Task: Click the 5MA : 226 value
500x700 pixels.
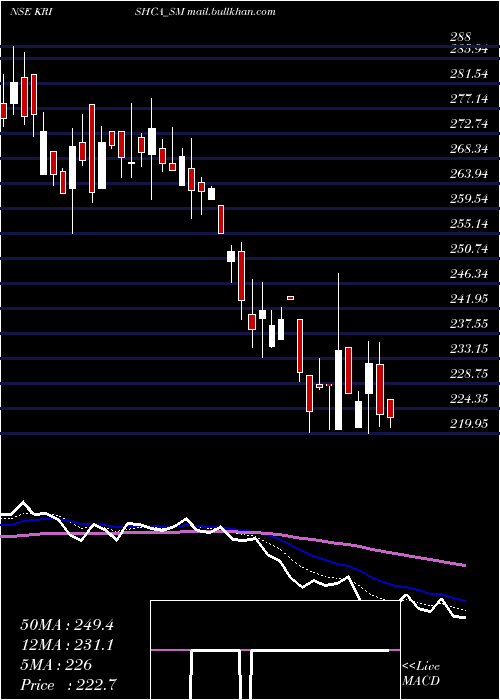Action: 56,665
